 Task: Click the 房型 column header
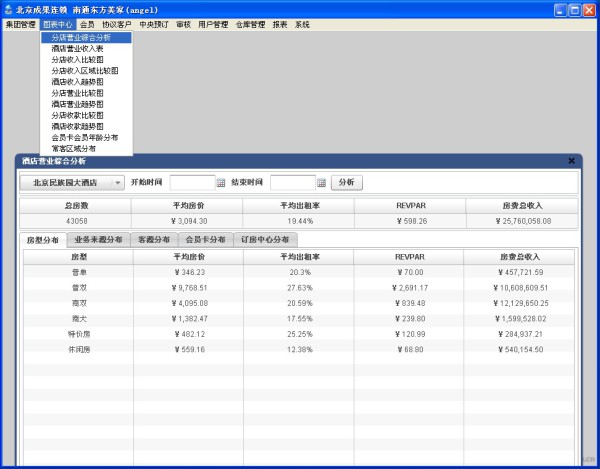(79, 257)
